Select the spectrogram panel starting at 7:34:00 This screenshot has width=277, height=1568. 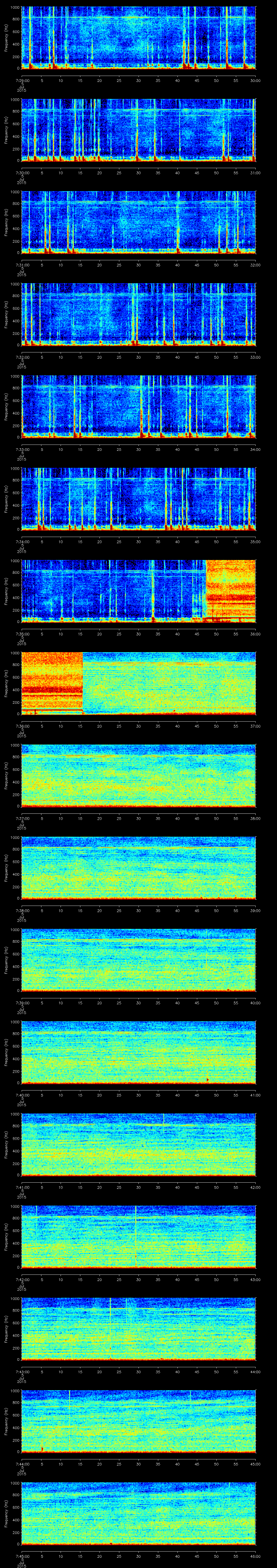coord(139,499)
